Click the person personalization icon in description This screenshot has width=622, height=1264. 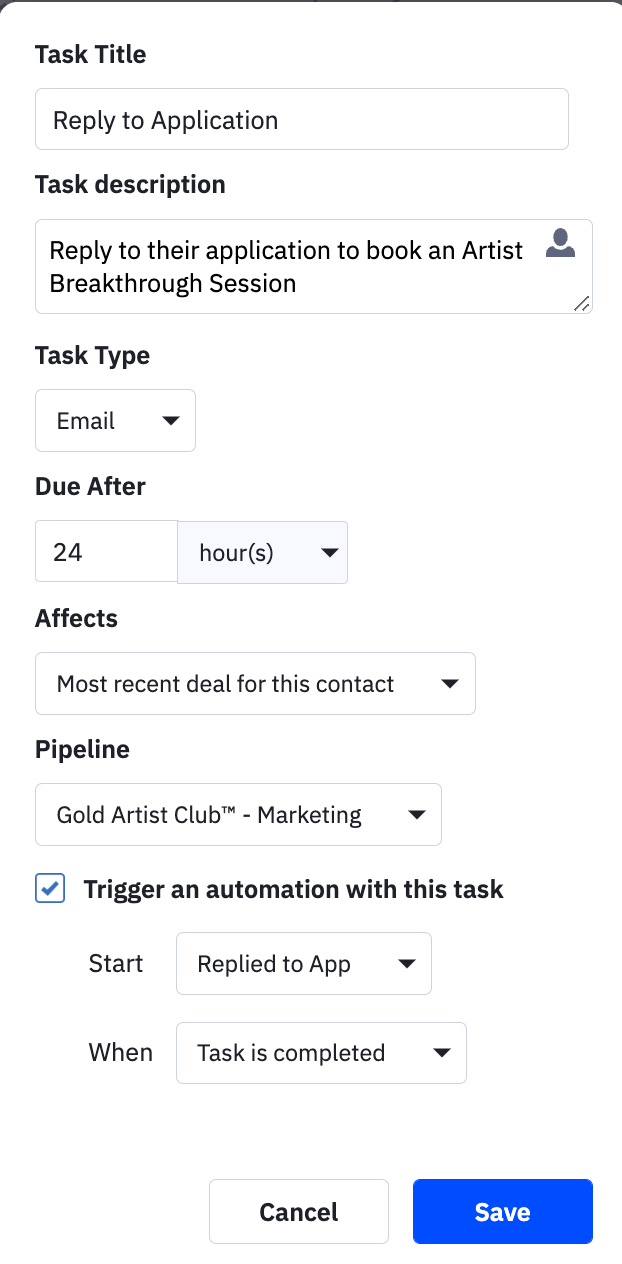(560, 244)
